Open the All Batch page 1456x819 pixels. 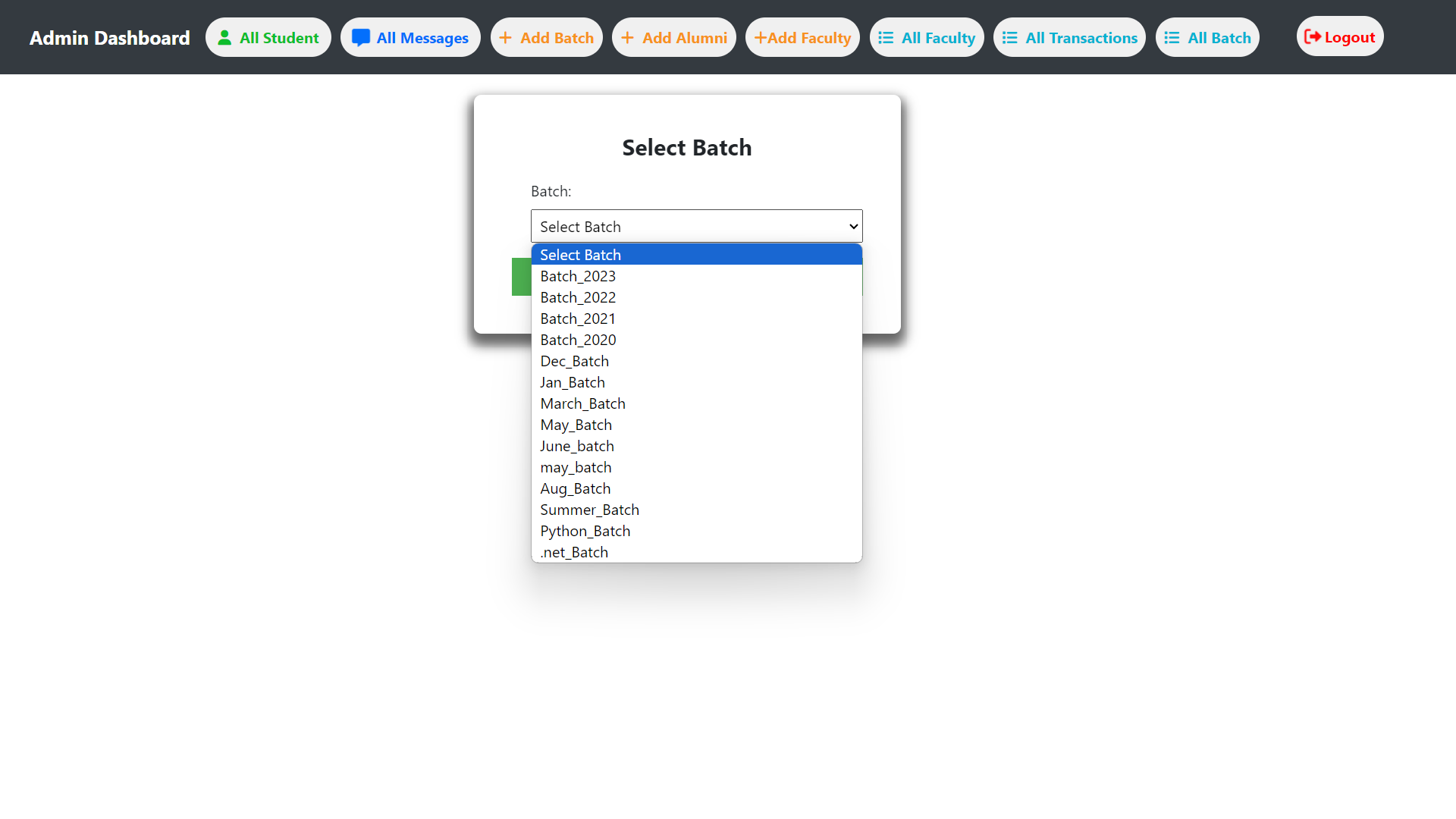(x=1207, y=36)
